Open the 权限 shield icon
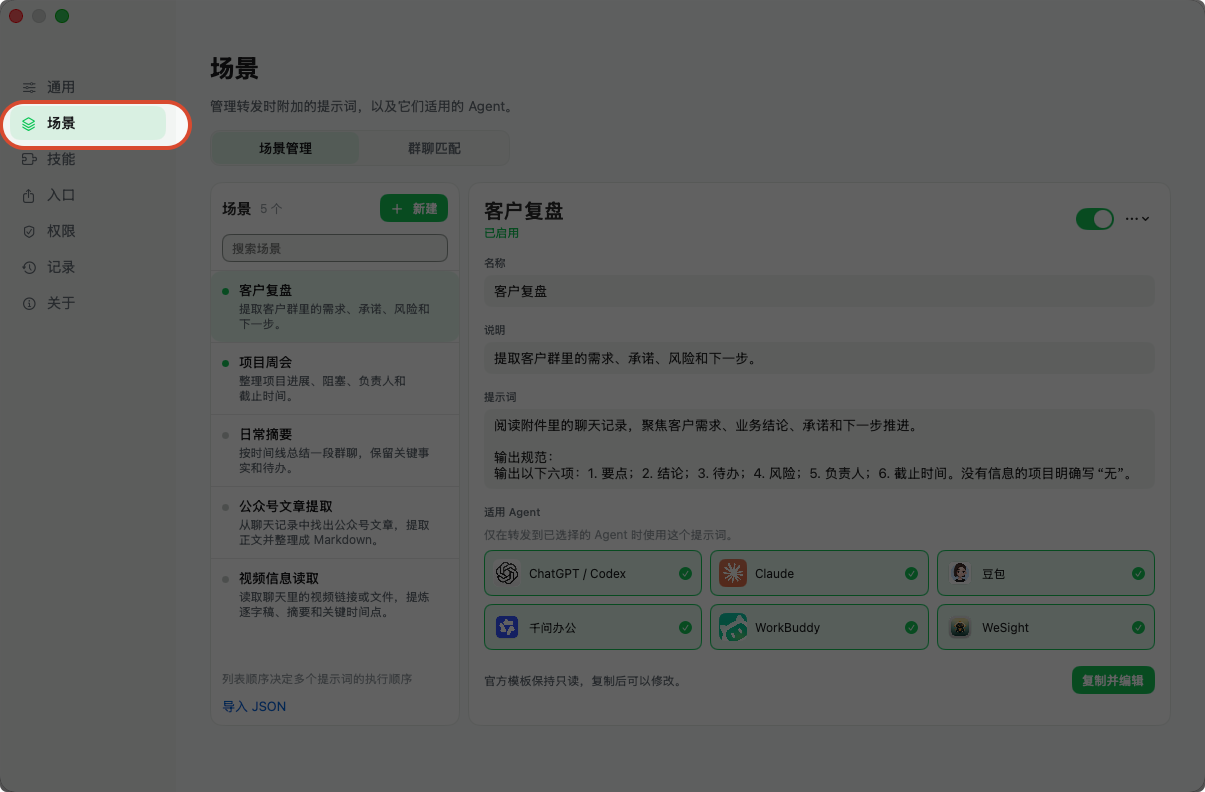 pyautogui.click(x=29, y=232)
